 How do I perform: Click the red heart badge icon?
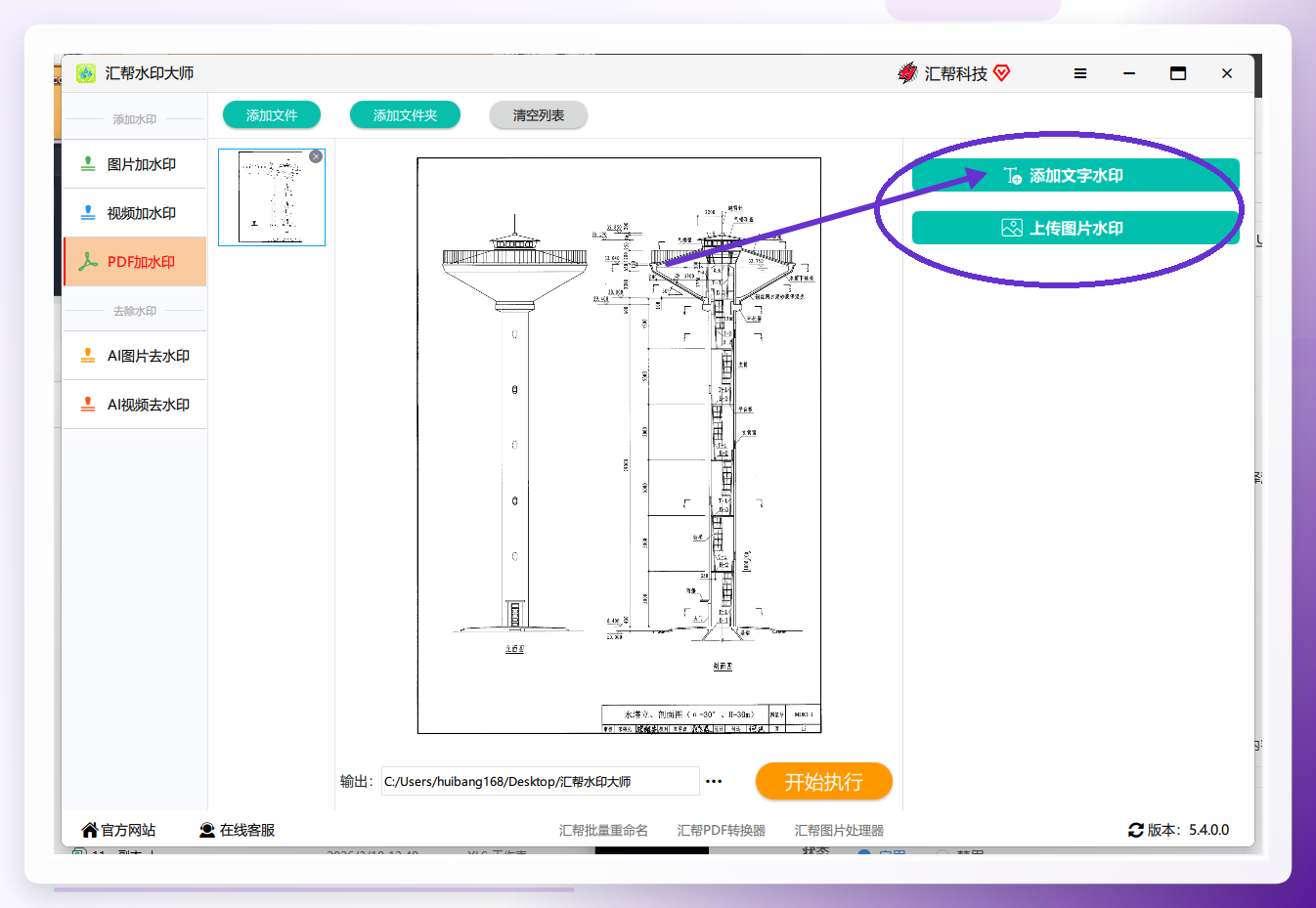click(1001, 73)
